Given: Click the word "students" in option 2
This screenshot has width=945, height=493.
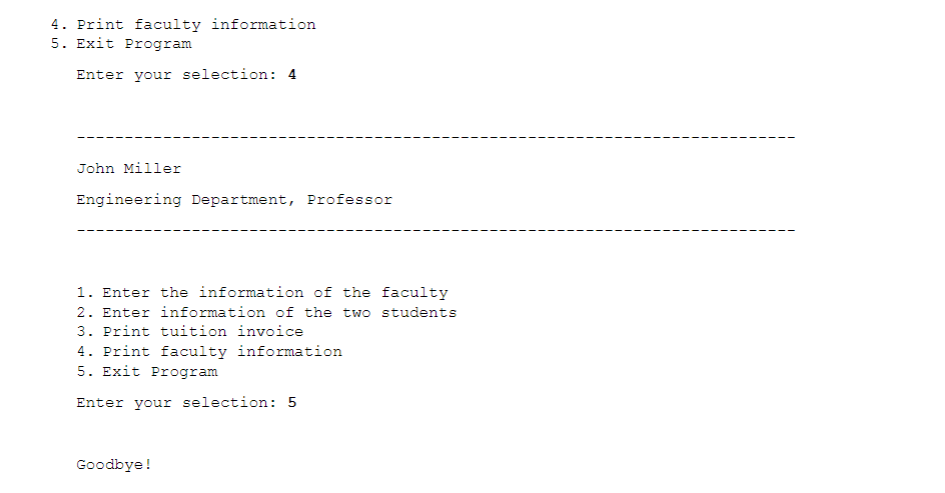Looking at the screenshot, I should tap(419, 312).
